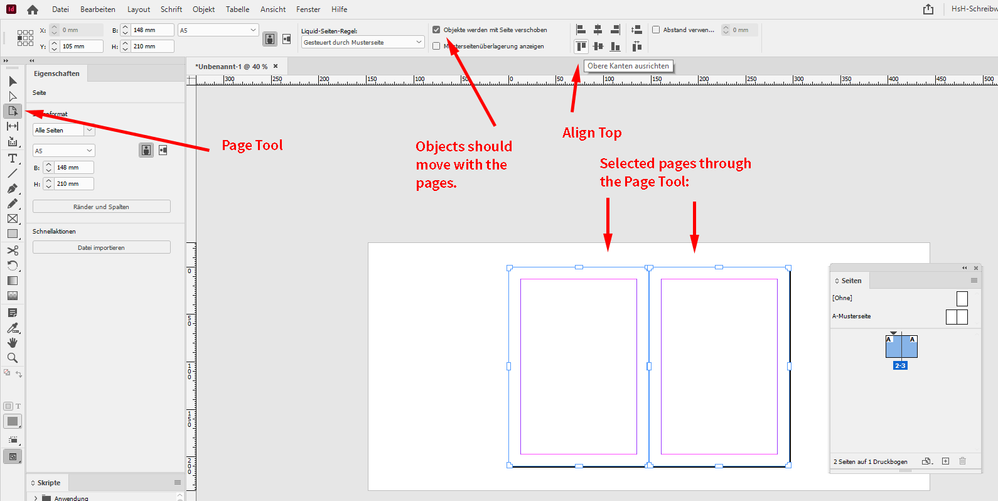Toggle formatting affects text button
The image size is (998, 501).
pos(18,406)
